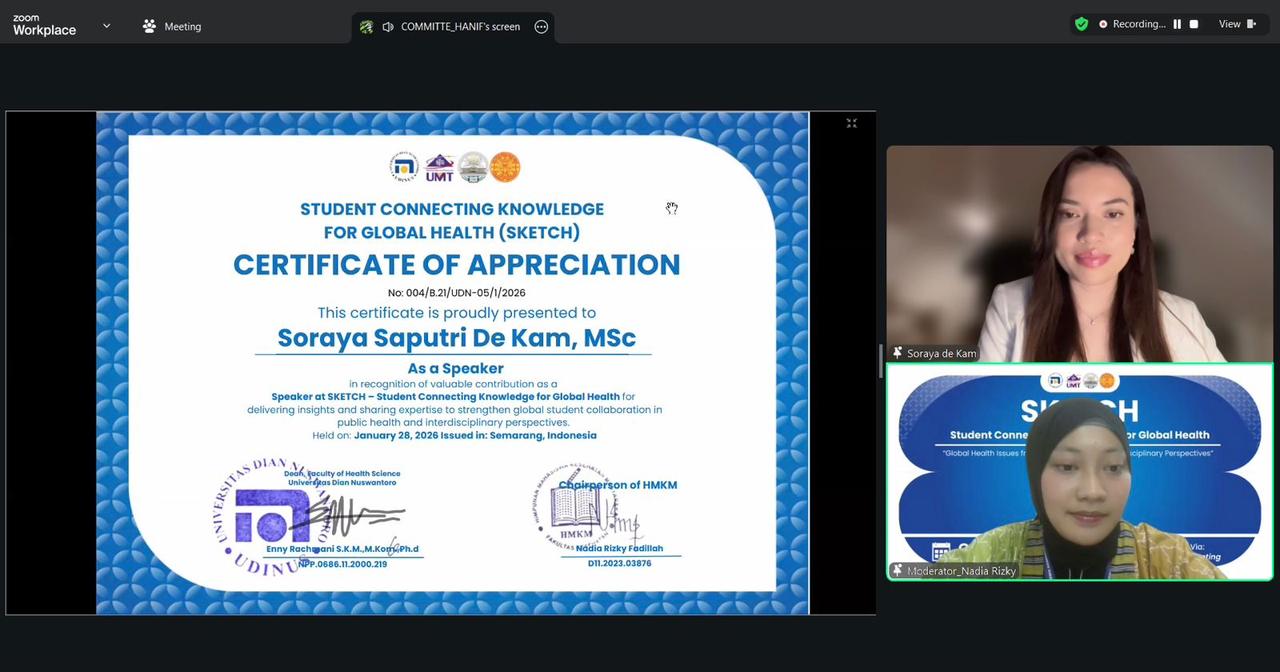1280x672 pixels.
Task: Expand the Zoom Workplace dropdown chevron
Action: pyautogui.click(x=106, y=26)
